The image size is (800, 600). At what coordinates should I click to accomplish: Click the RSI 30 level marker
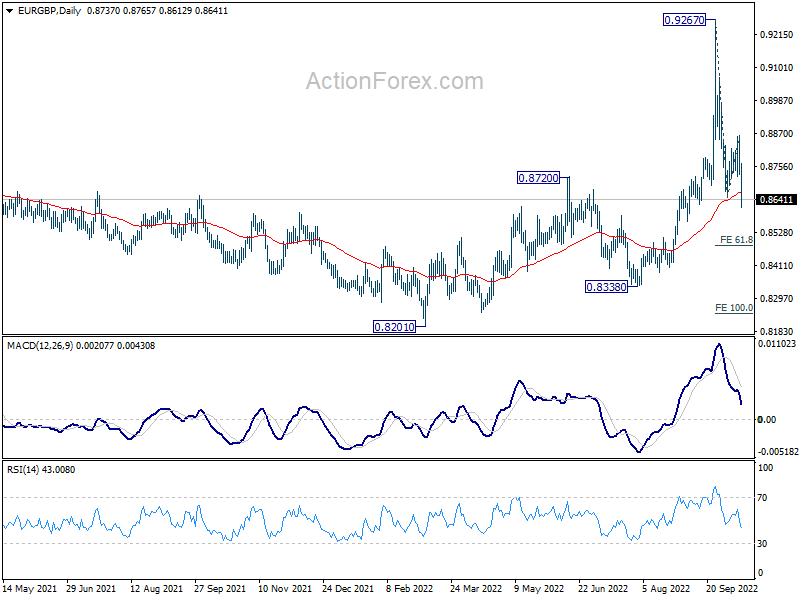(762, 544)
